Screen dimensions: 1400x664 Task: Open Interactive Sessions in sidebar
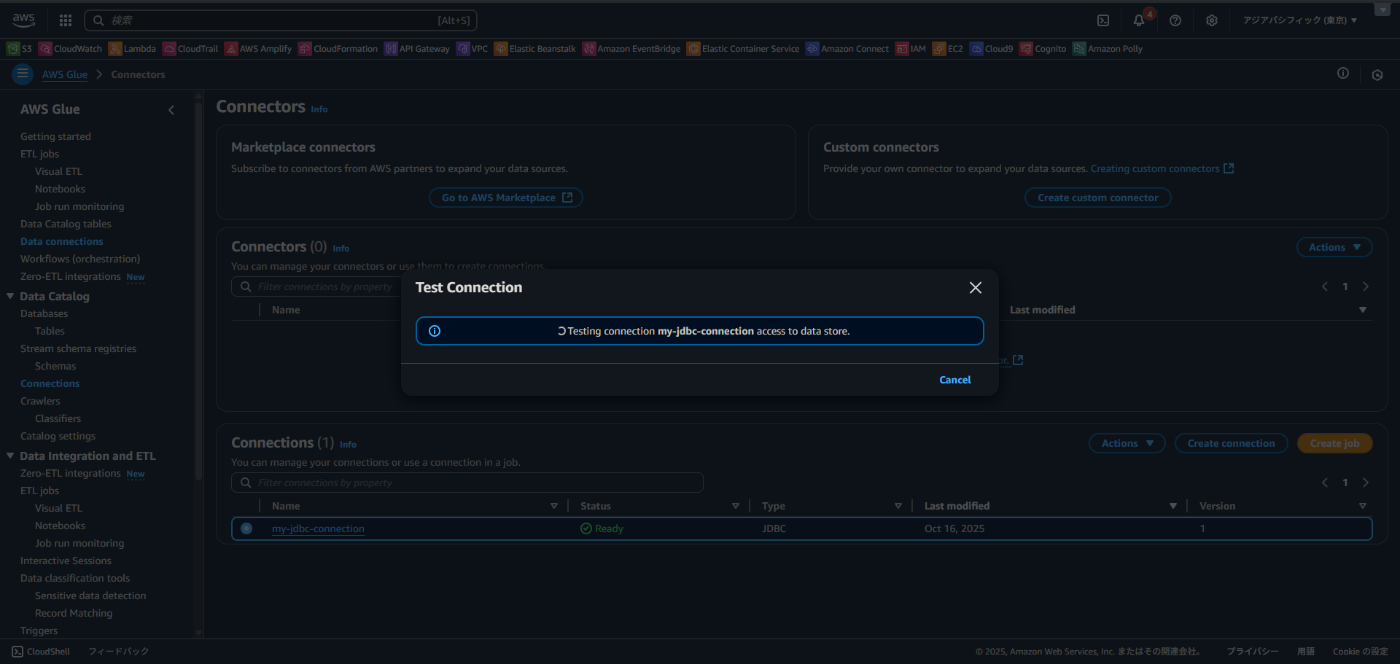66,561
